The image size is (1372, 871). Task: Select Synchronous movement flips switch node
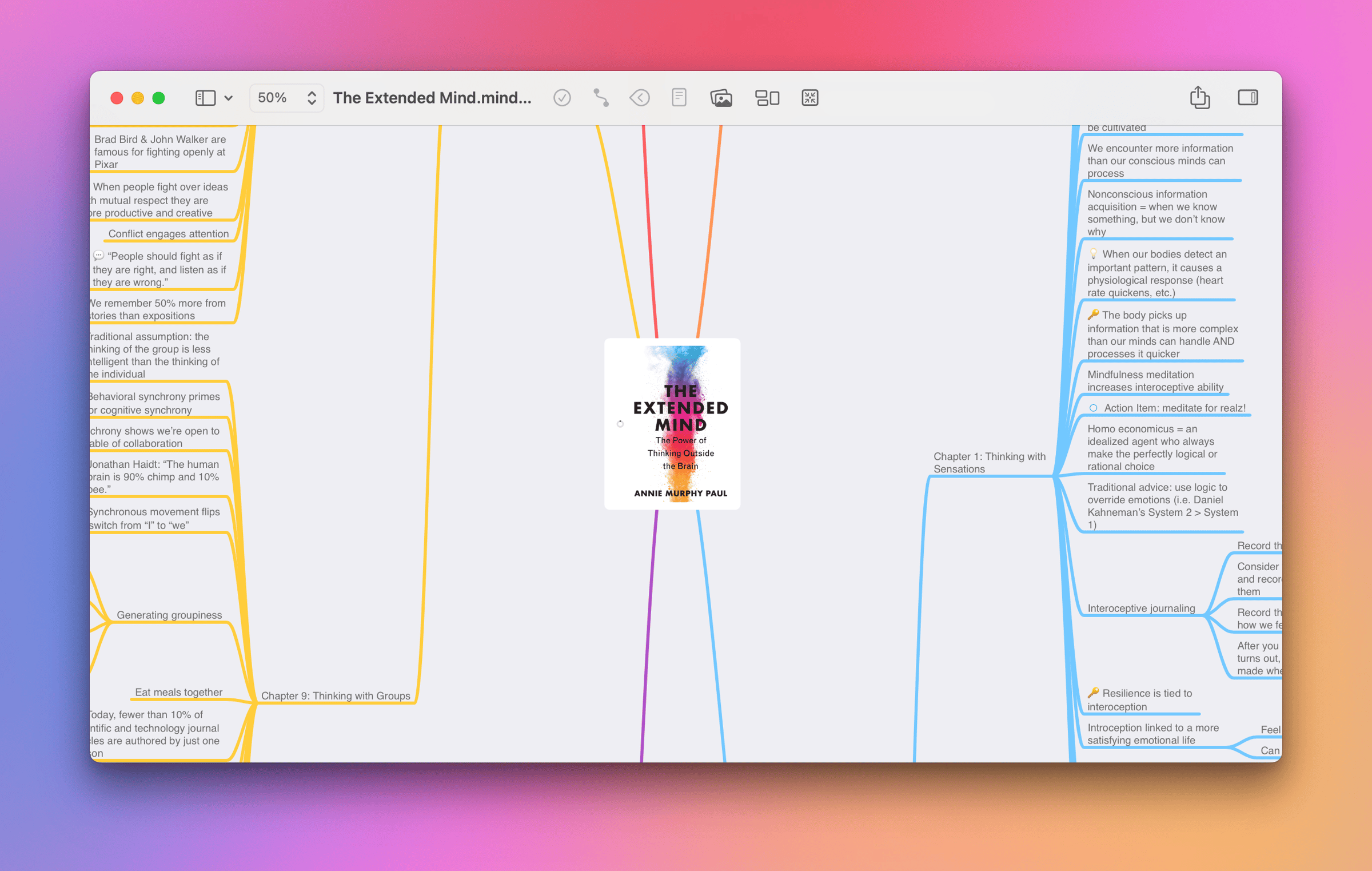coord(155,518)
